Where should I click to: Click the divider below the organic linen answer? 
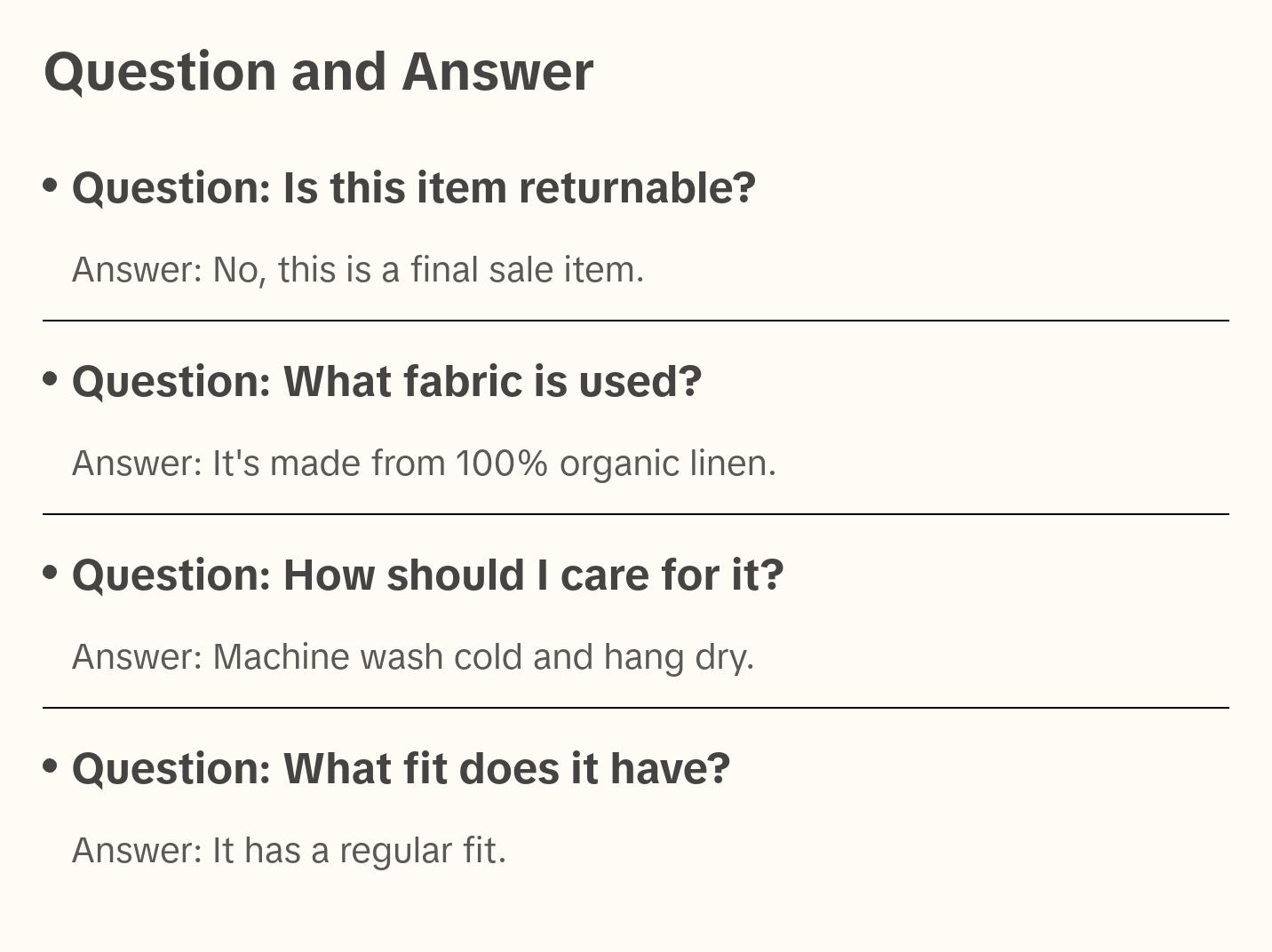(x=636, y=514)
